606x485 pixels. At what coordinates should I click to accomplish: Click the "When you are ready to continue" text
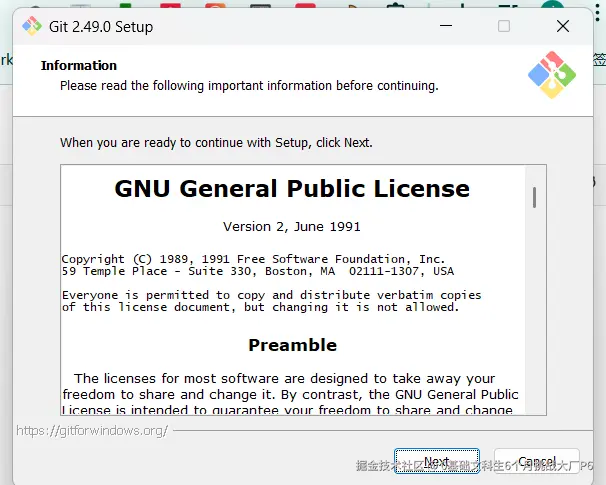pos(216,143)
